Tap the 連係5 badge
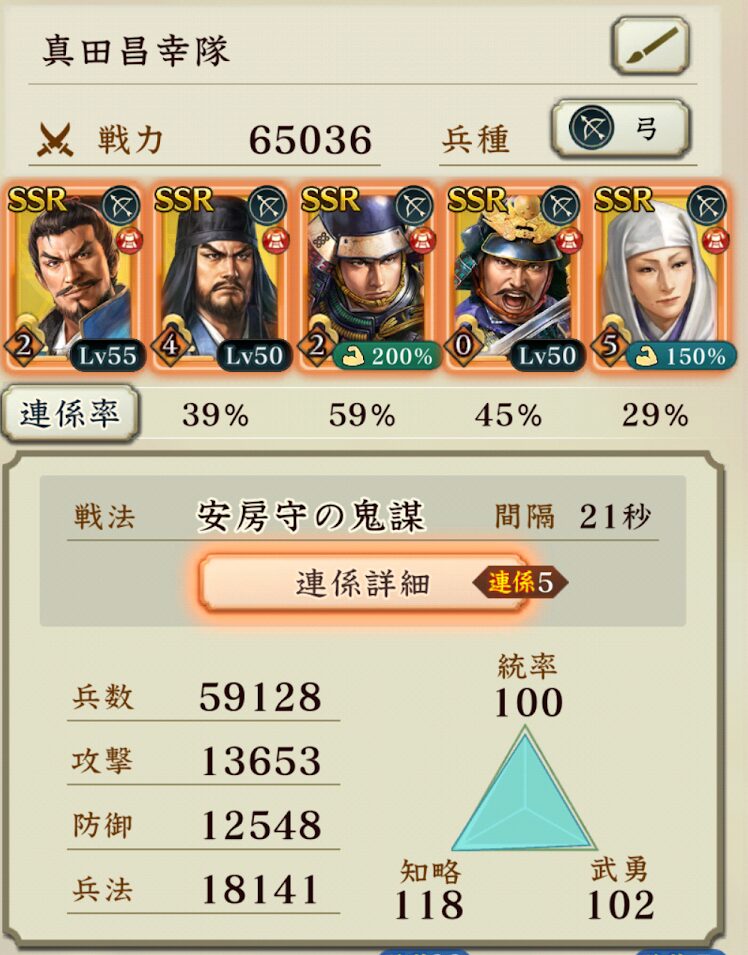This screenshot has width=748, height=955. pos(520,582)
